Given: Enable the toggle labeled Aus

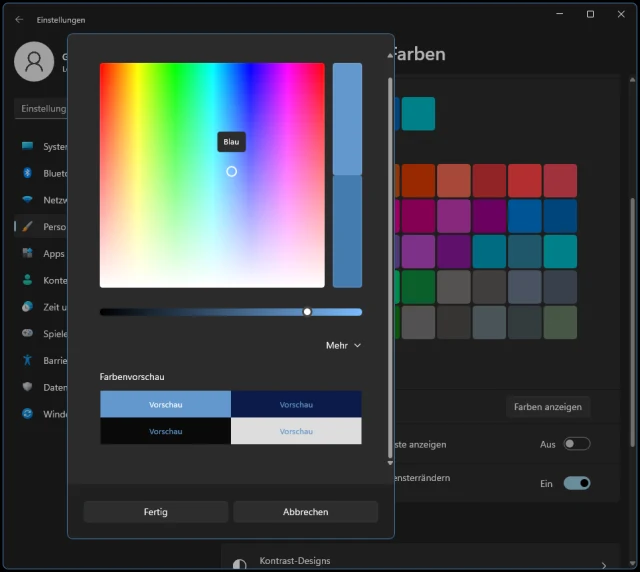Looking at the screenshot, I should point(576,444).
